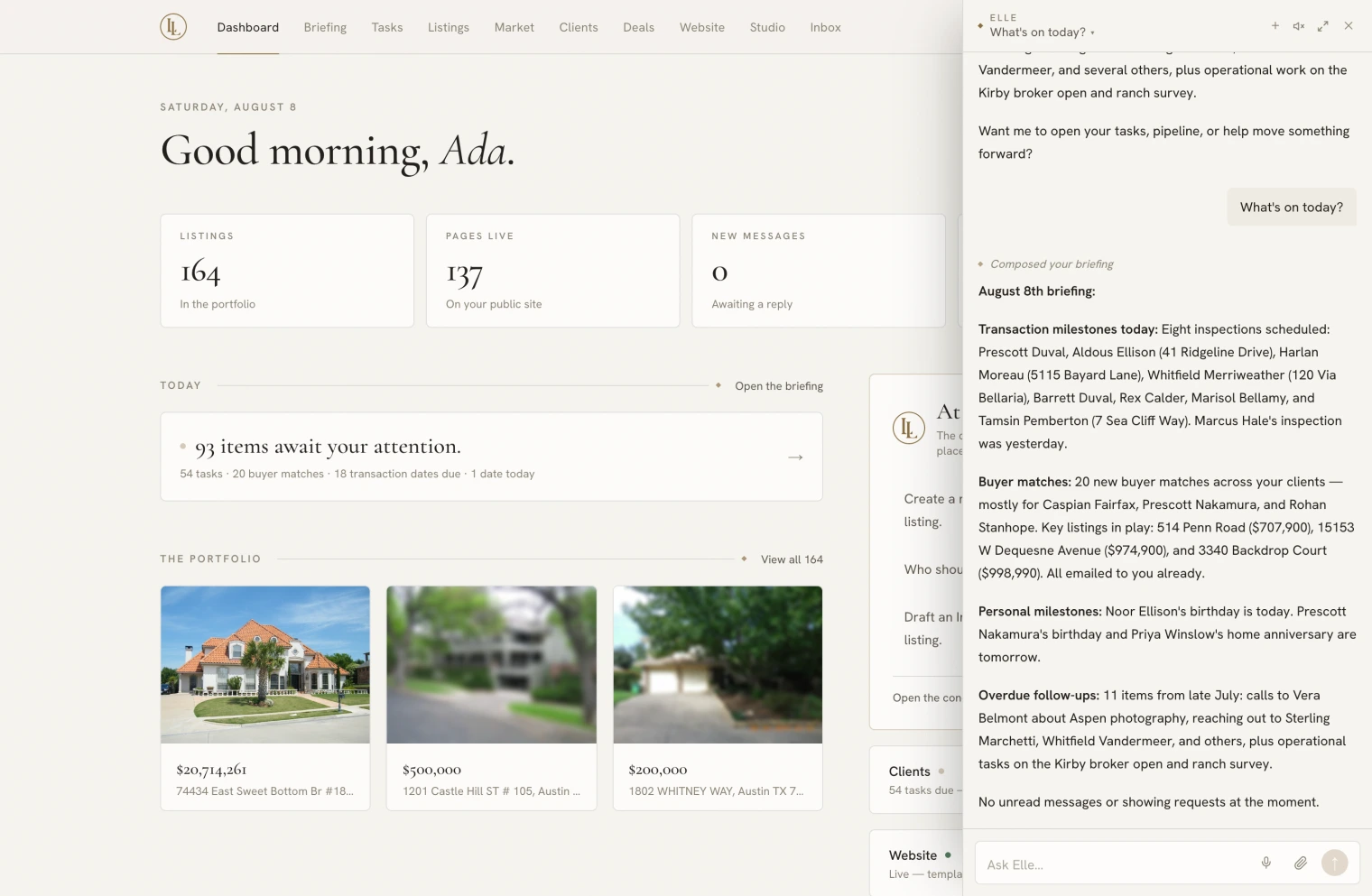The width and height of the screenshot is (1372, 896).
Task: Open the Pages Live card showing 137
Action: click(x=553, y=271)
